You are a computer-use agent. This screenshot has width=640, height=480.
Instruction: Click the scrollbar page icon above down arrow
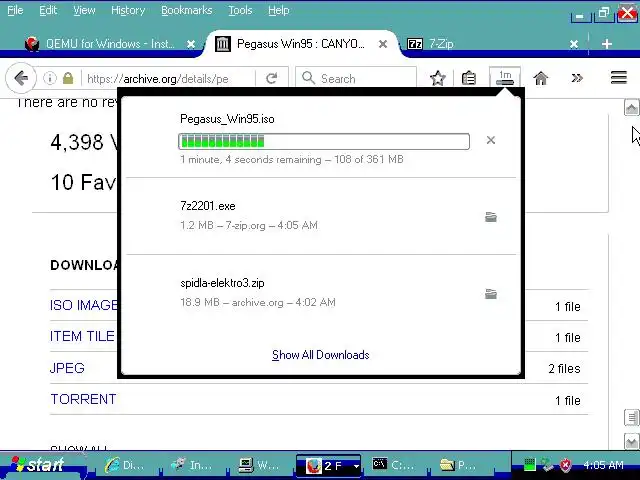[631, 418]
